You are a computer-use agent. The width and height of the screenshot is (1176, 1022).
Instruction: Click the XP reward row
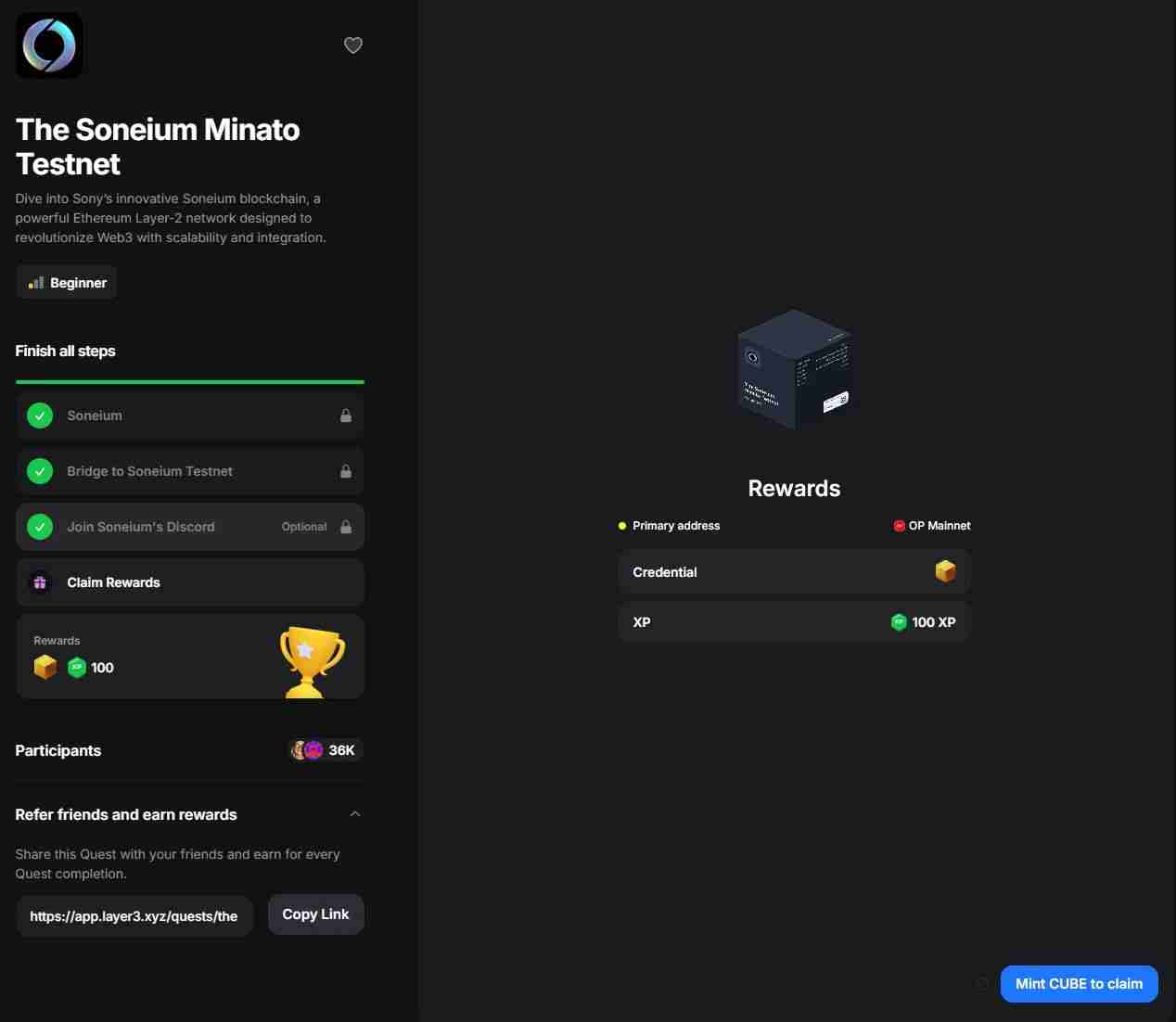[x=794, y=622]
